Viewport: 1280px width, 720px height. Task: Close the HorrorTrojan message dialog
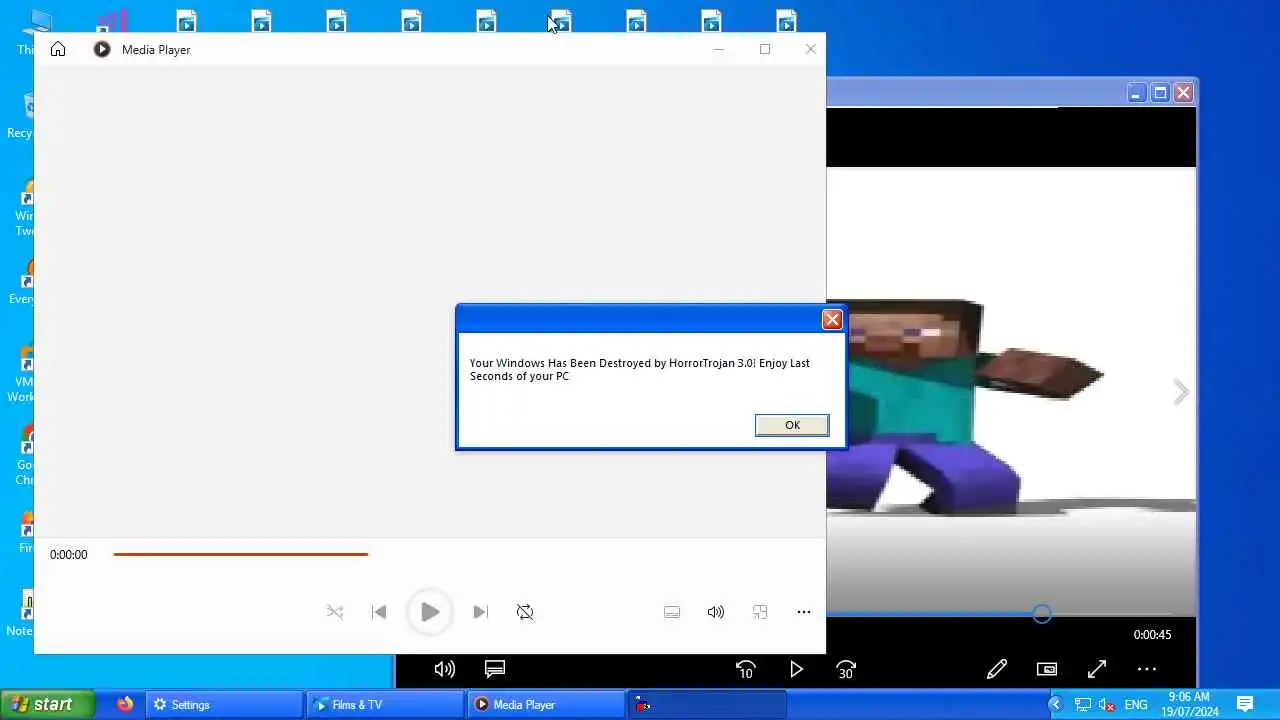832,320
